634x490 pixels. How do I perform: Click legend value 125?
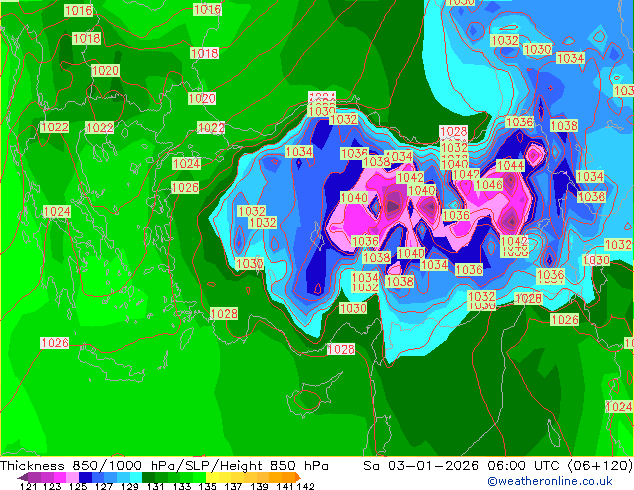click(x=78, y=486)
